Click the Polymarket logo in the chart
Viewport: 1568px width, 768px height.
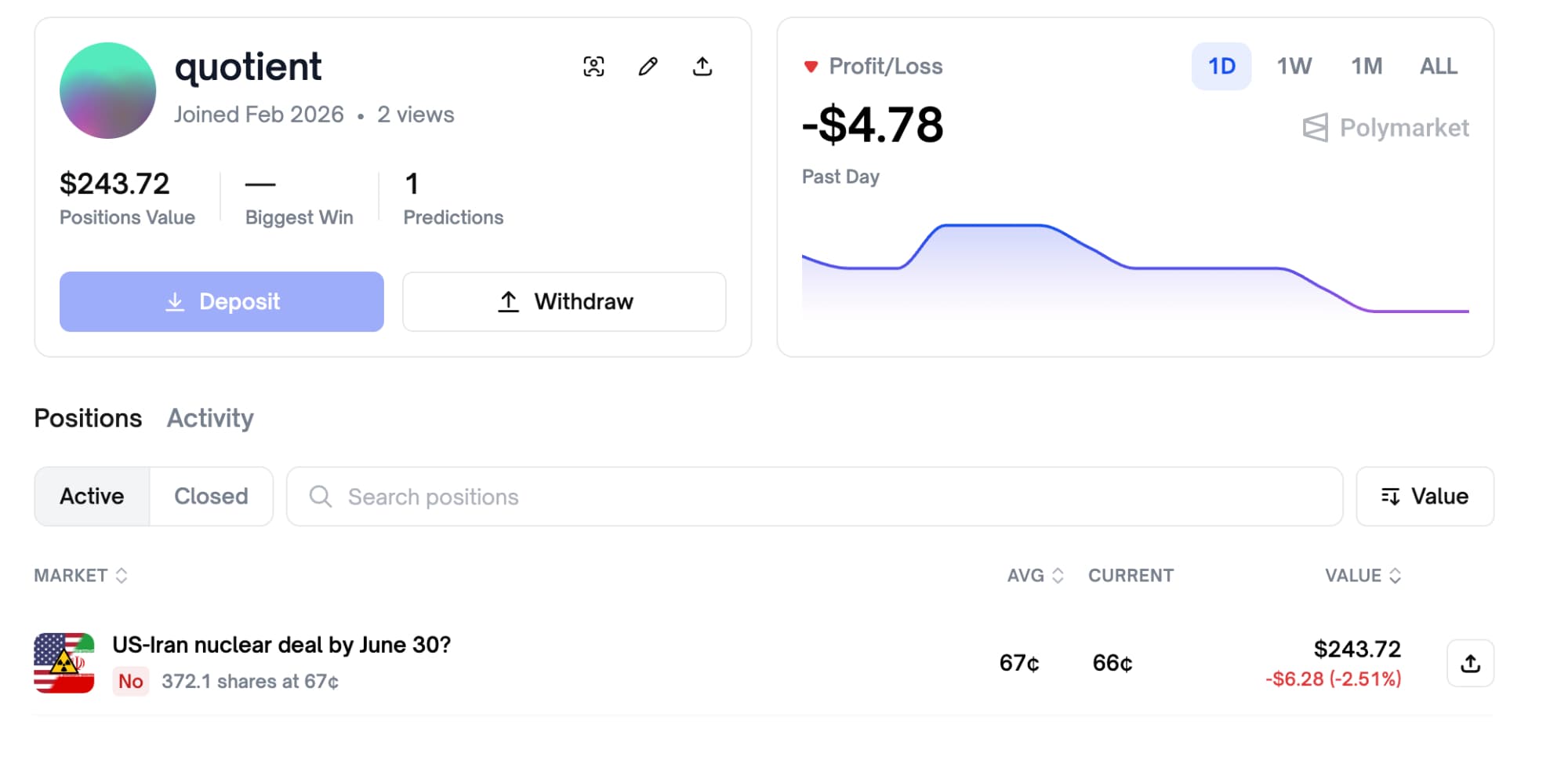pos(1385,128)
